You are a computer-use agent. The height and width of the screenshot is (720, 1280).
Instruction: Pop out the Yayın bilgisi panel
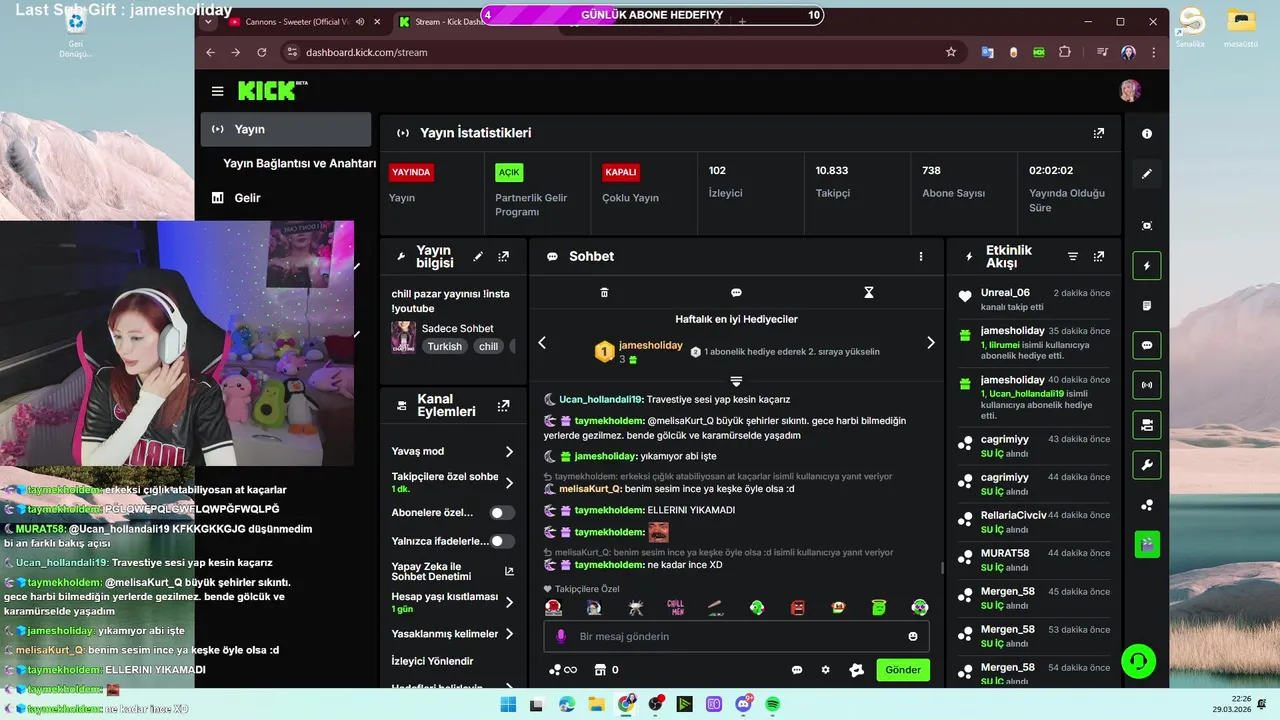click(x=503, y=257)
